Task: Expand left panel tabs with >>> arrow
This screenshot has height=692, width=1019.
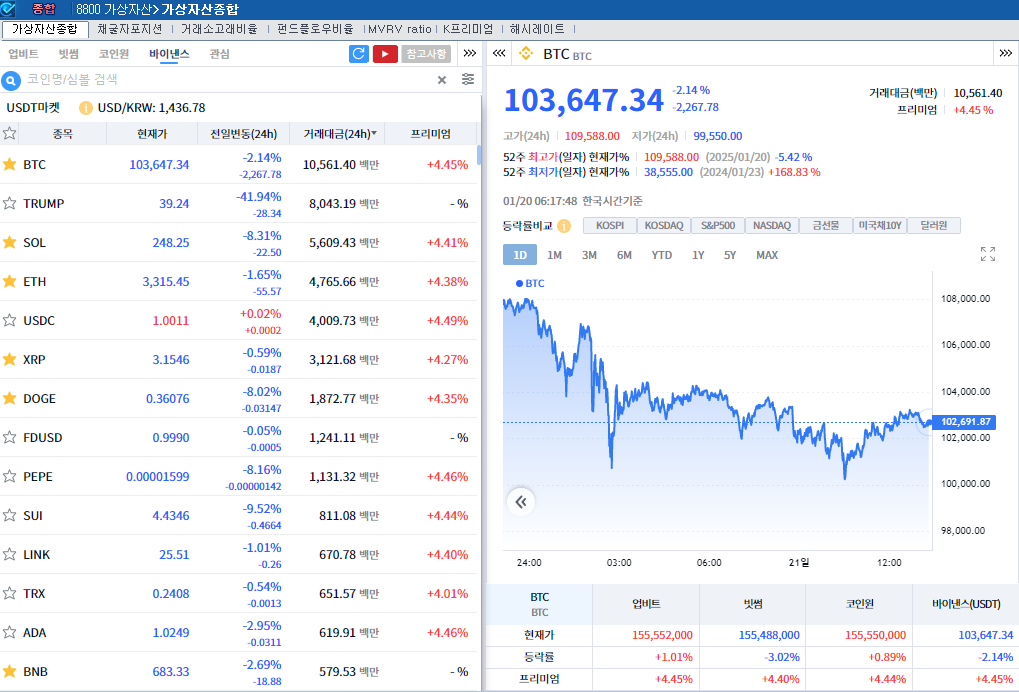Action: point(470,54)
